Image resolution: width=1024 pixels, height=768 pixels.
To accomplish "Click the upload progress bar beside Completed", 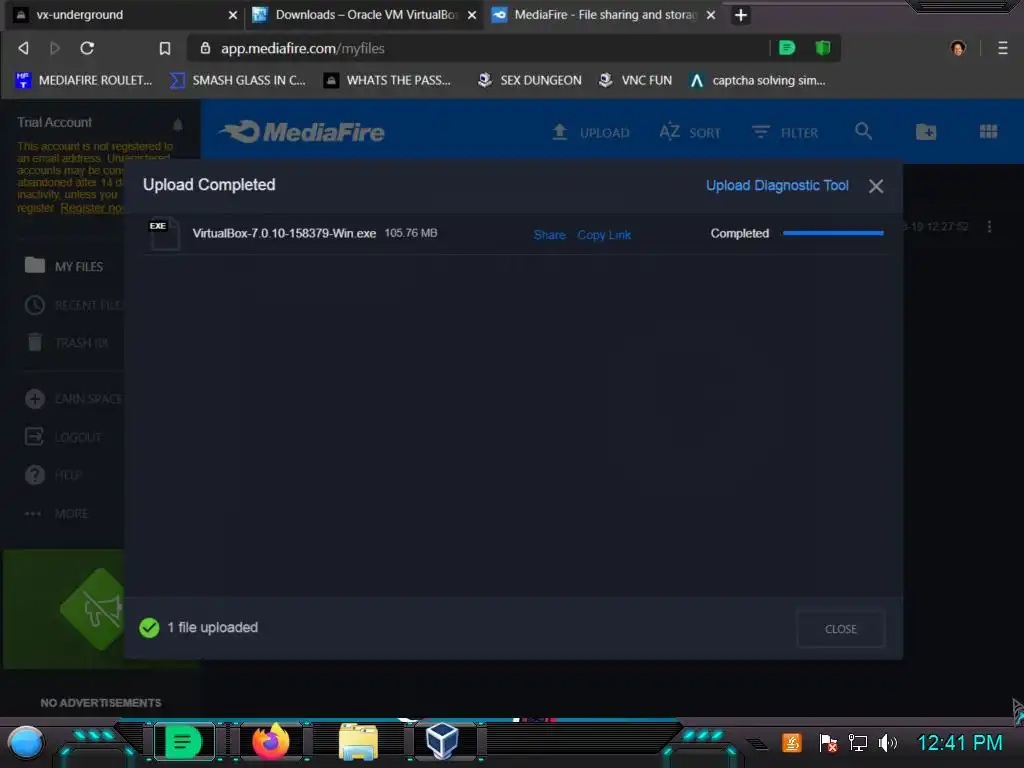I will pyautogui.click(x=833, y=233).
